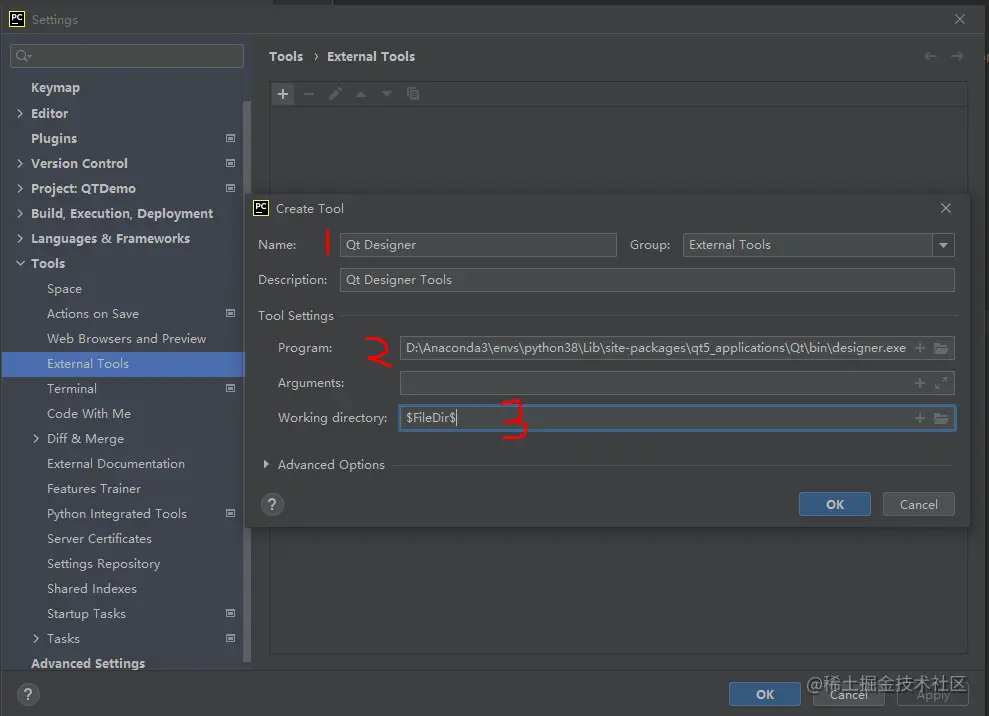Open Server Certificates settings
This screenshot has width=989, height=716.
point(99,539)
